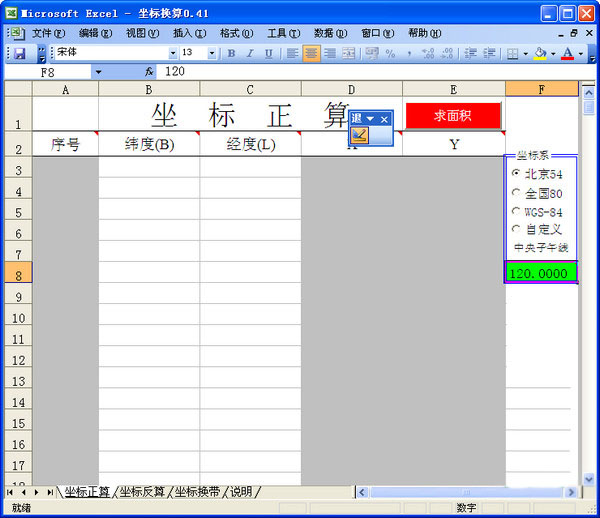
Task: Open the font name dropdown
Action: coord(172,53)
